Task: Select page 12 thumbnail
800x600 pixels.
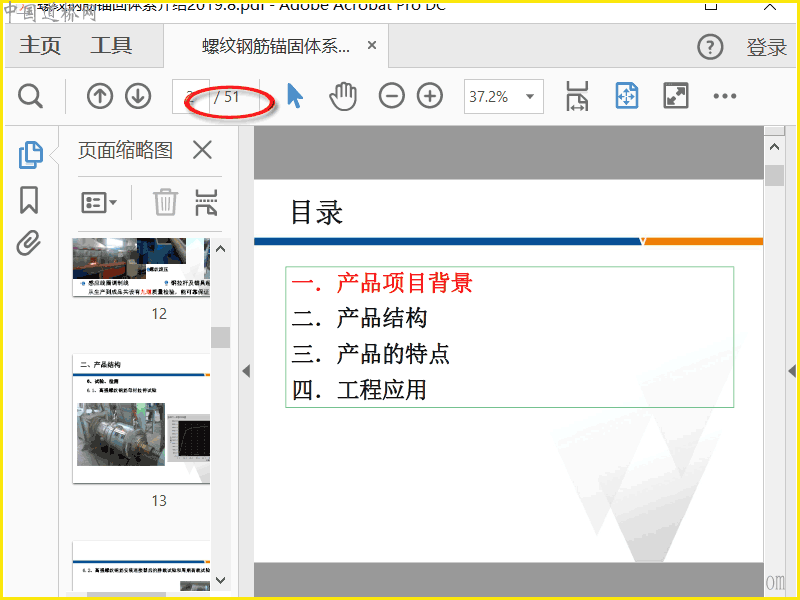Action: tap(141, 267)
